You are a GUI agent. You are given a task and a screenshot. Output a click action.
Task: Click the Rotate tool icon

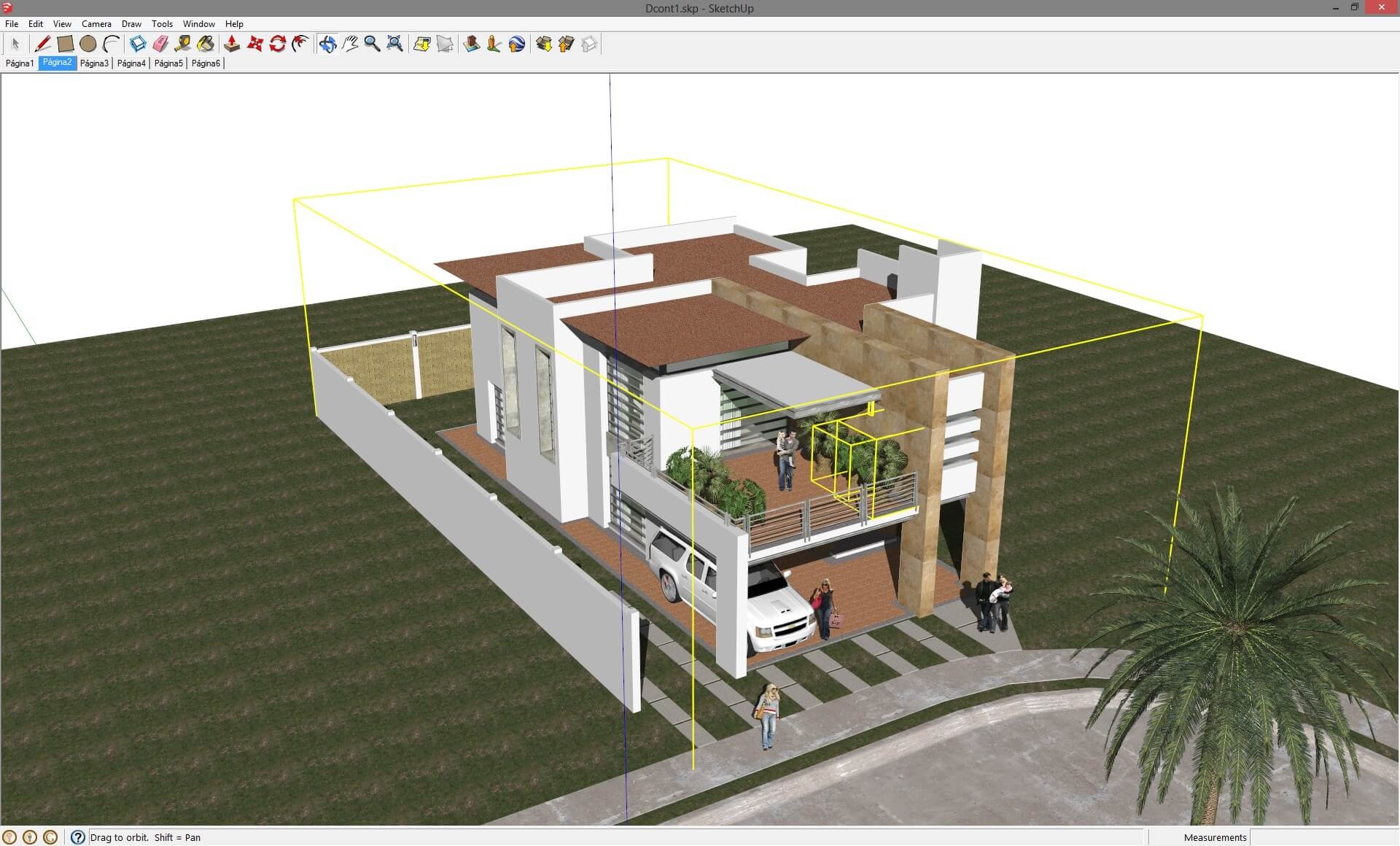pyautogui.click(x=278, y=44)
